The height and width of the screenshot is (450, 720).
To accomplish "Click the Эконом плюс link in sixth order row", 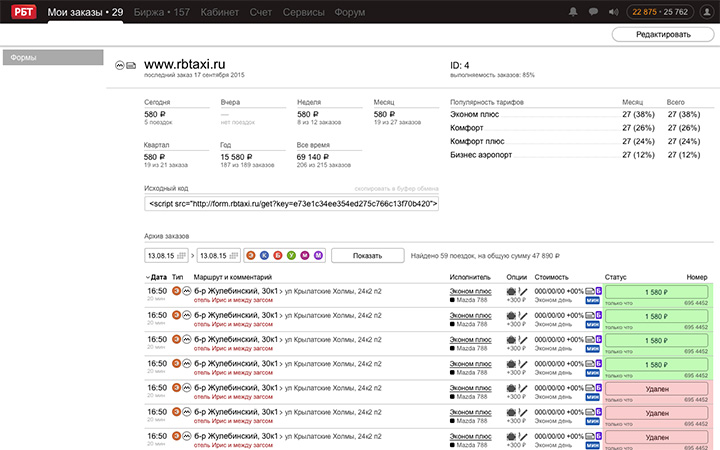I will click(470, 412).
